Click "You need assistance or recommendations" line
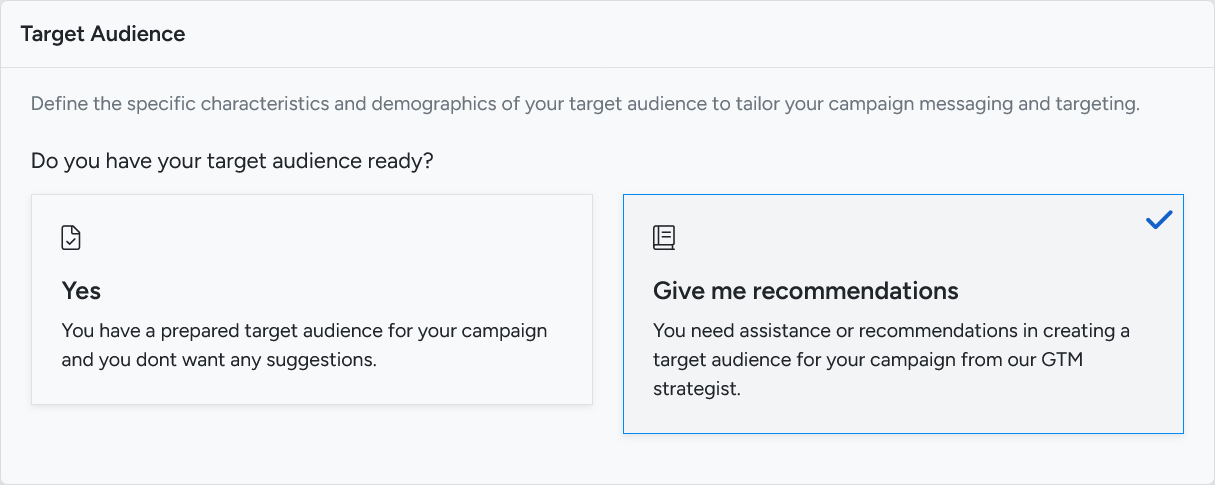Viewport: 1215px width, 485px height. tap(891, 330)
